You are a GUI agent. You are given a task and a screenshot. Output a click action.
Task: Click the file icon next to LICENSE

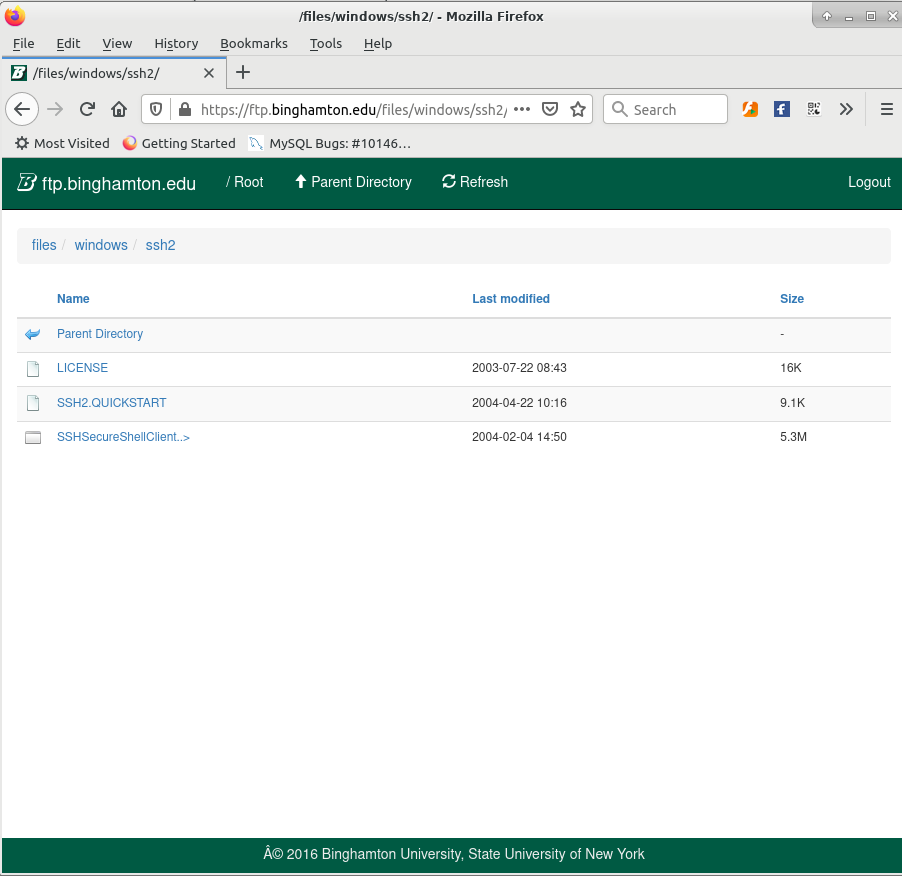(x=33, y=369)
